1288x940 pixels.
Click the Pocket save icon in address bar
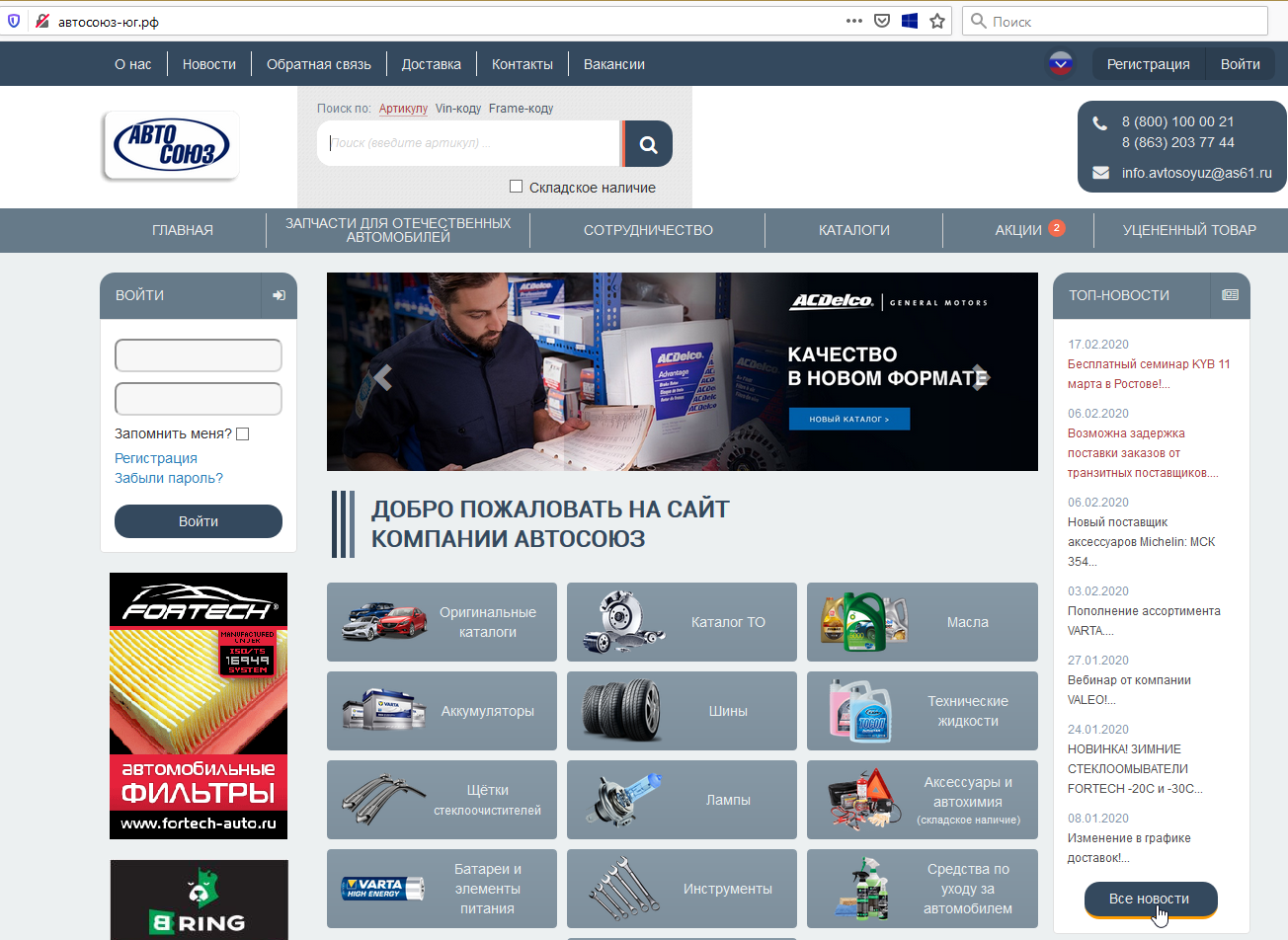click(882, 21)
